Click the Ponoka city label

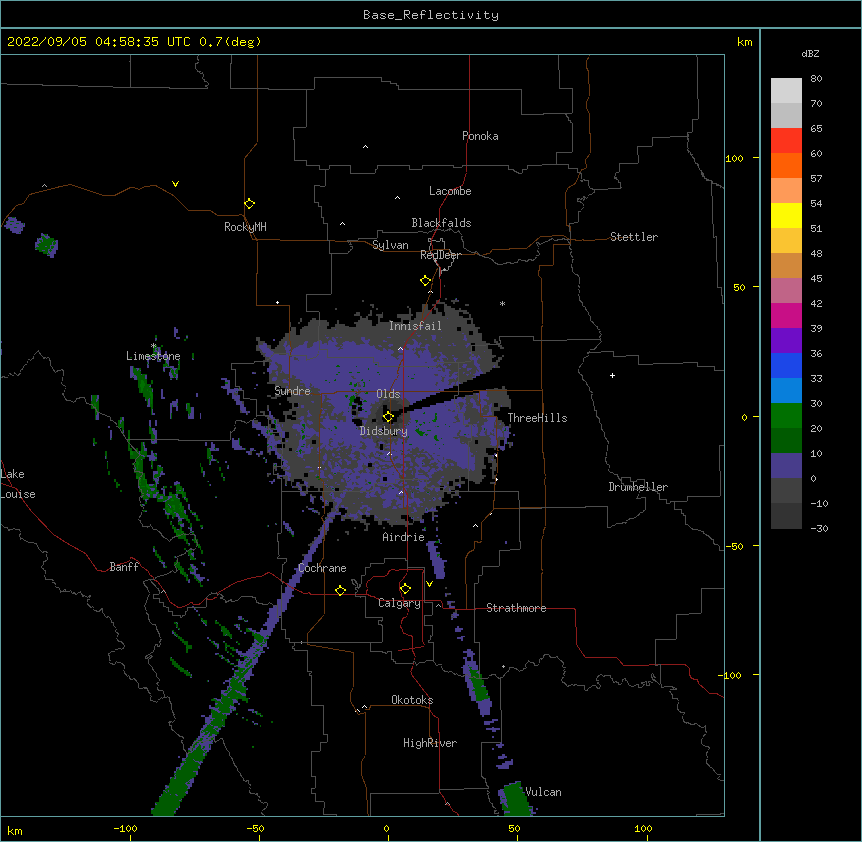pyautogui.click(x=480, y=136)
